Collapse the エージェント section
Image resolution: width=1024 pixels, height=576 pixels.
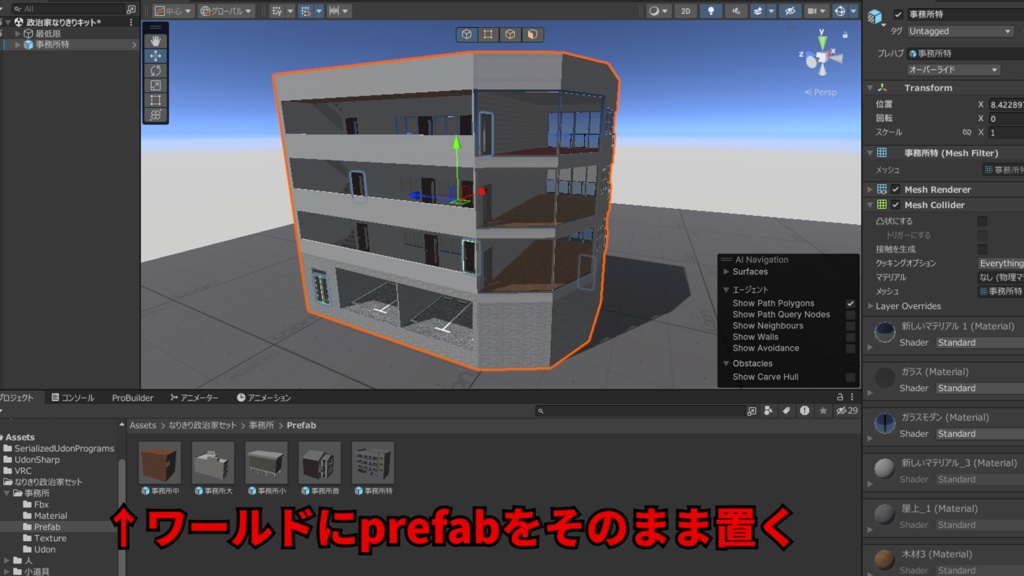[x=726, y=289]
